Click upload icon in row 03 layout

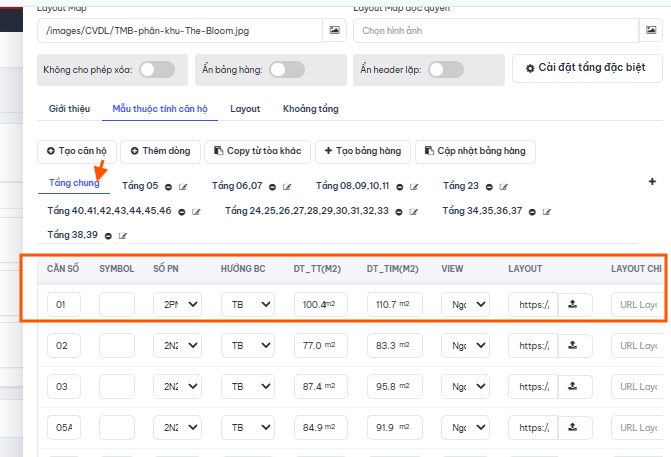[573, 386]
